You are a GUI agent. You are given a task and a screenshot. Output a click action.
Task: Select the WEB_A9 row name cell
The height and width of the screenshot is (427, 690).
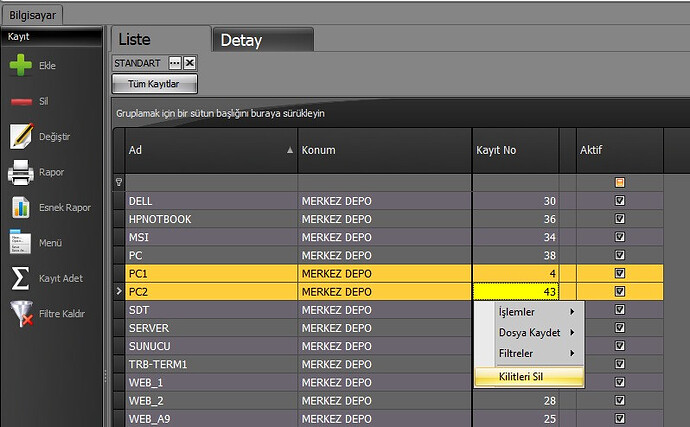click(x=211, y=419)
